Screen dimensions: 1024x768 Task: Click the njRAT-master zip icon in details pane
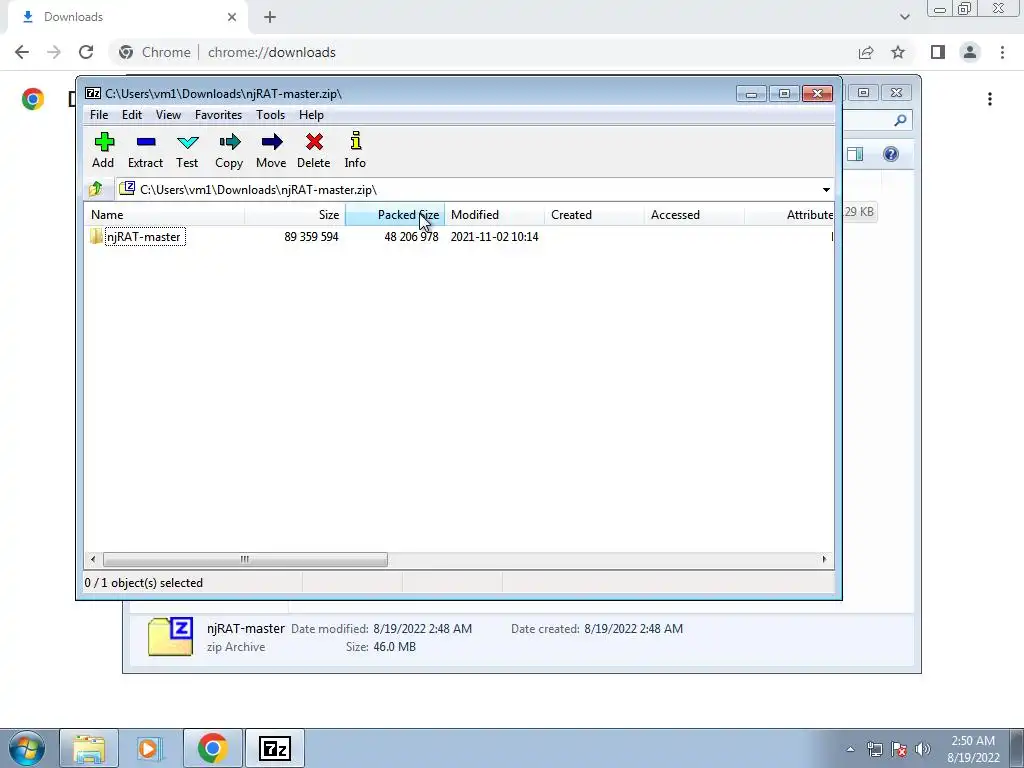[170, 637]
